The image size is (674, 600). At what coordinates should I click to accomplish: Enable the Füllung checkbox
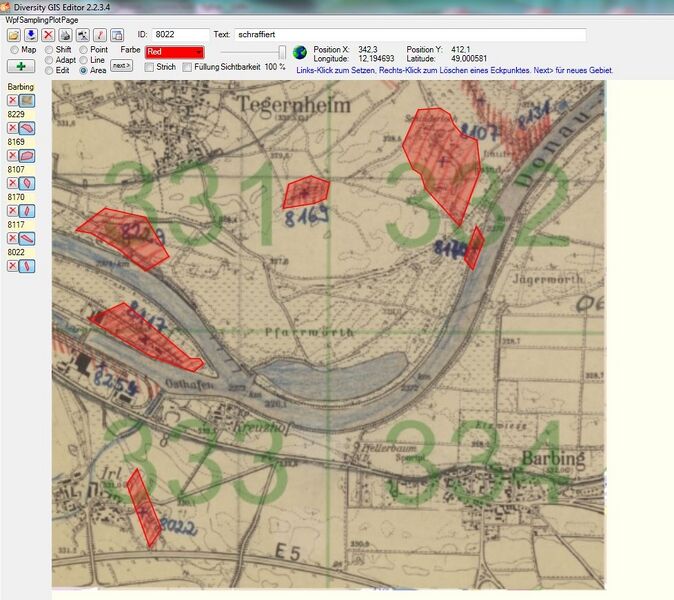coord(187,67)
